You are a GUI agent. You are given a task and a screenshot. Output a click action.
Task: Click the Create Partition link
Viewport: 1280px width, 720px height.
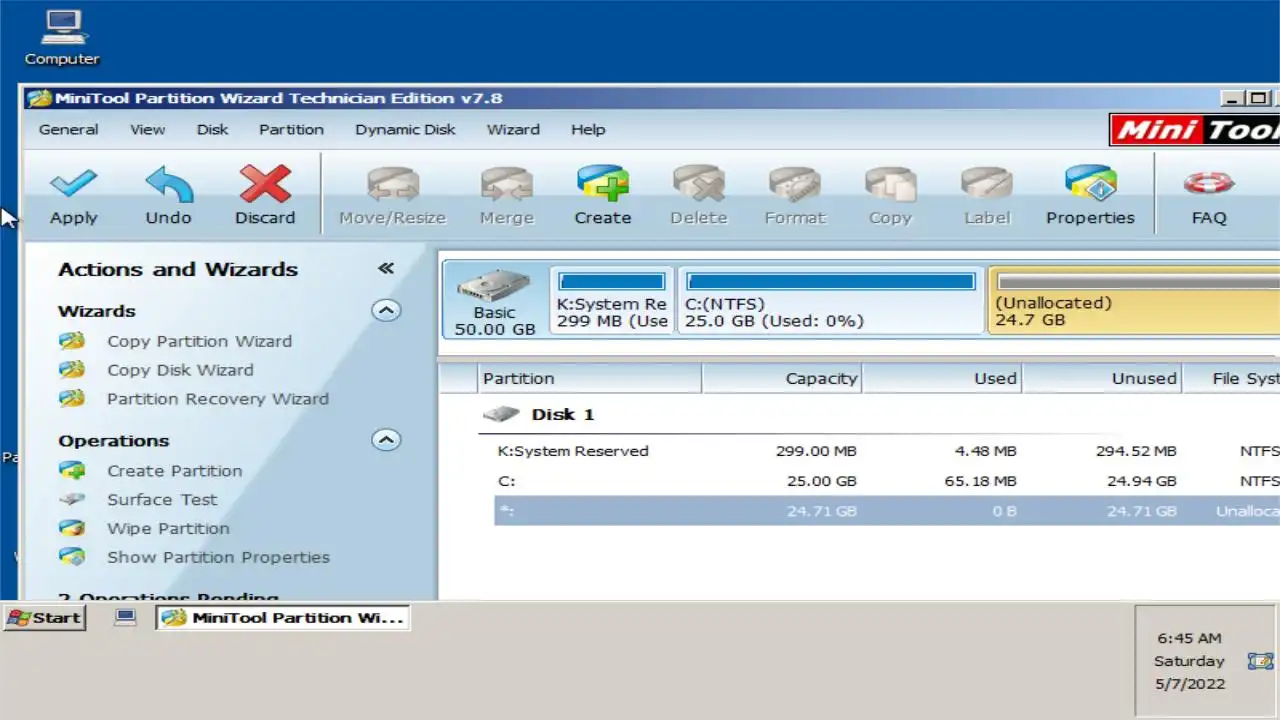[x=175, y=470]
